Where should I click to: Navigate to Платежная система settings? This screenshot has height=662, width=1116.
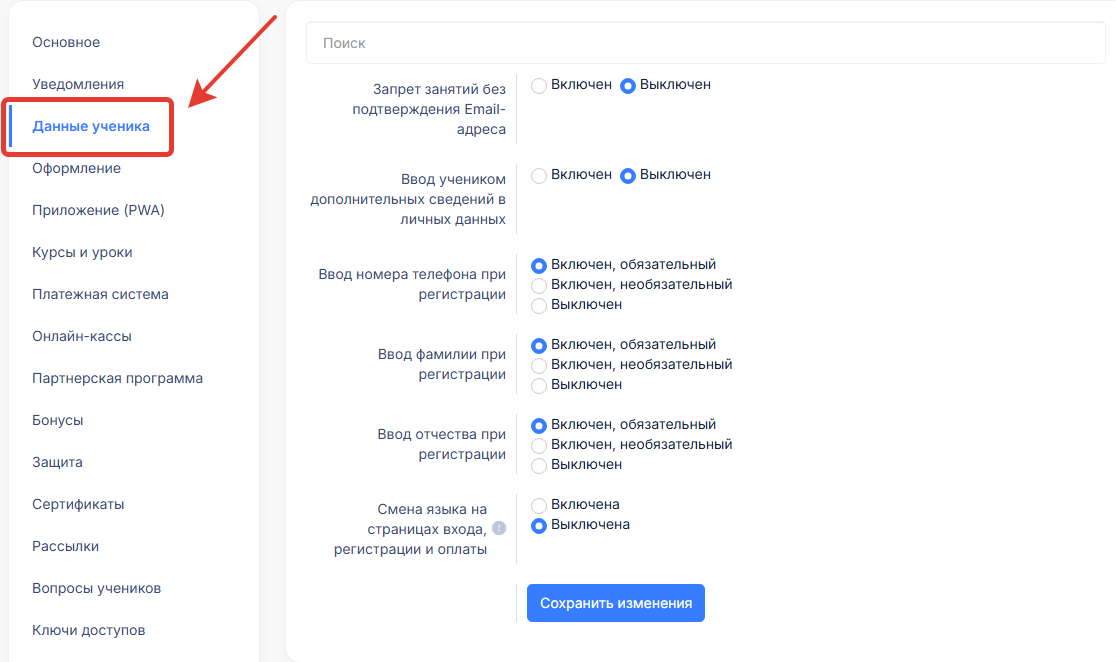point(100,294)
